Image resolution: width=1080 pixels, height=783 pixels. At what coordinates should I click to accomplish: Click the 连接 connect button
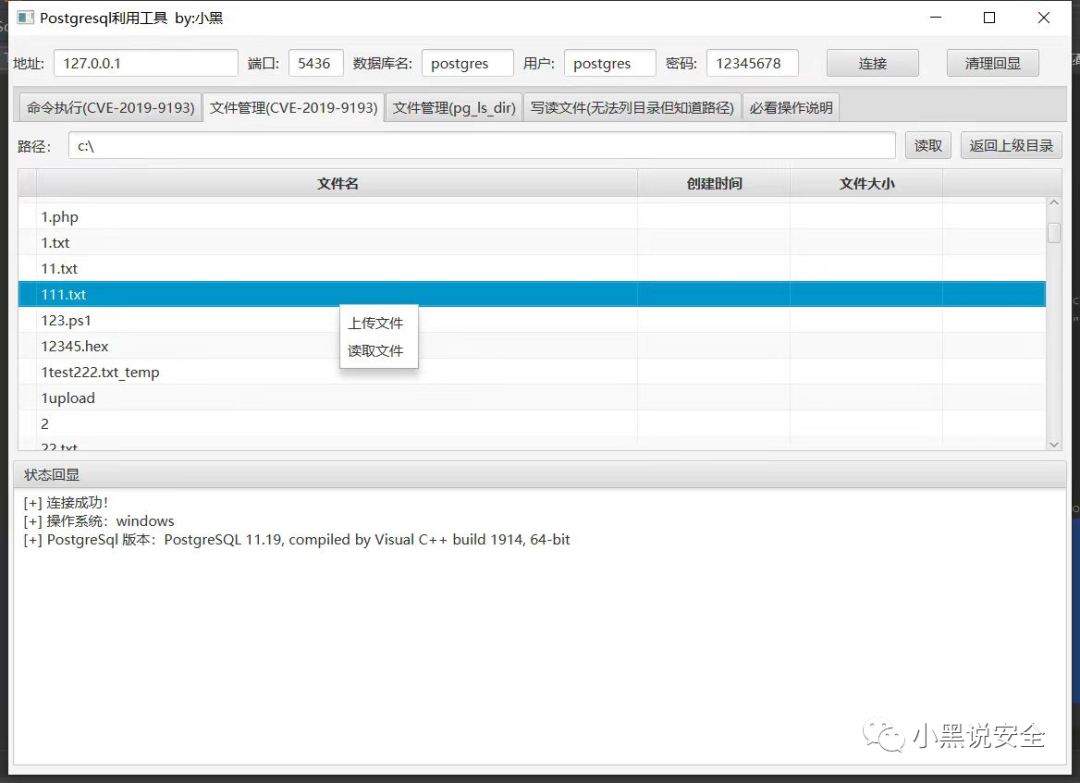tap(872, 63)
